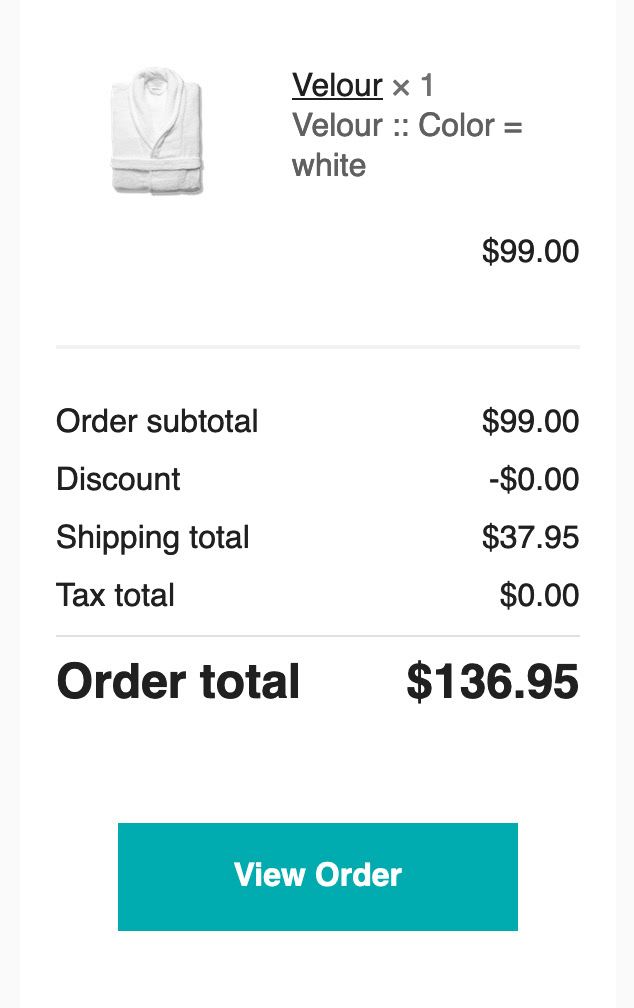Screen dimensions: 634x1008
Task: Click the Discount label
Action: click(x=118, y=480)
